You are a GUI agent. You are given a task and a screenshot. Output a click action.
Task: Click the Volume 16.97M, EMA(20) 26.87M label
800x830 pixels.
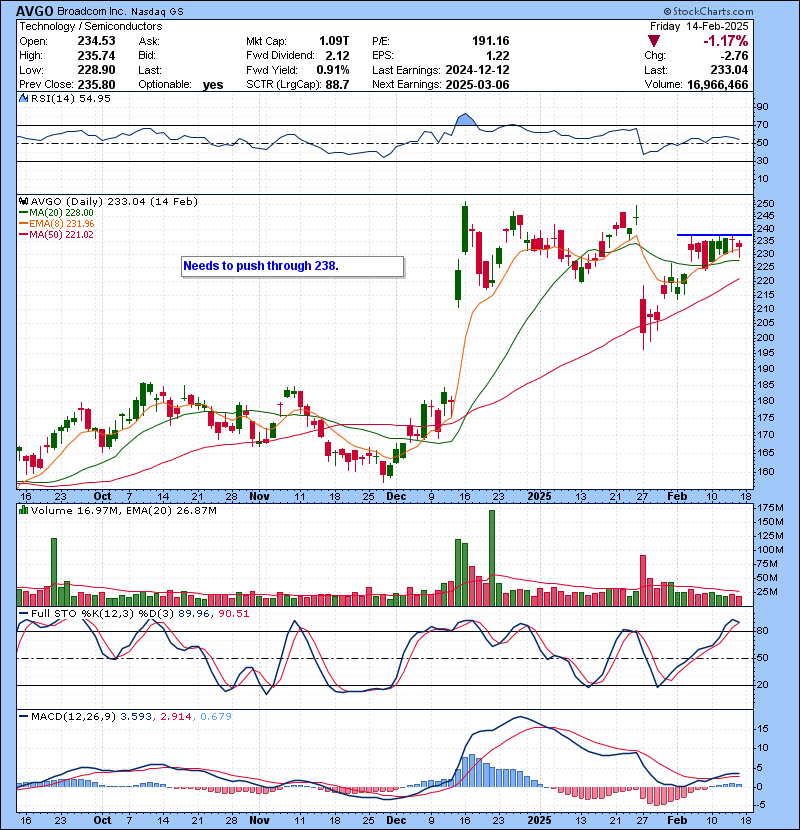click(x=123, y=510)
